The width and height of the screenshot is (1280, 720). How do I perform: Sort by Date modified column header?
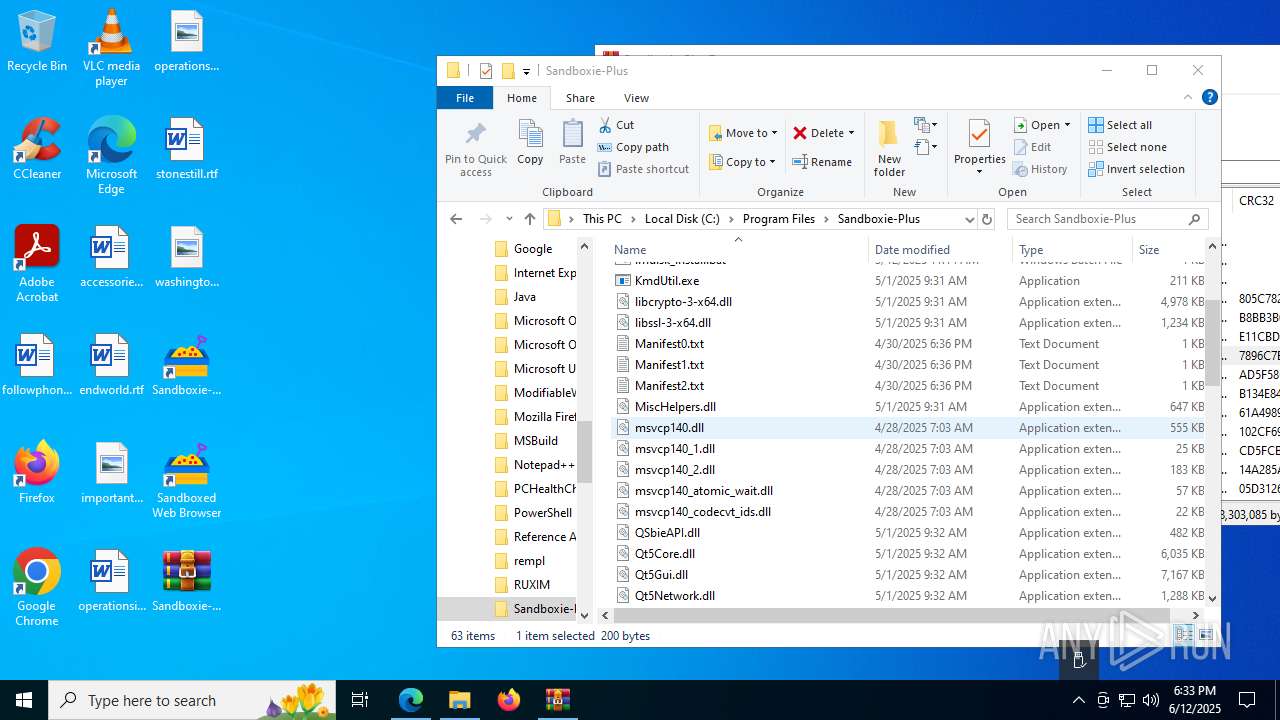point(940,250)
